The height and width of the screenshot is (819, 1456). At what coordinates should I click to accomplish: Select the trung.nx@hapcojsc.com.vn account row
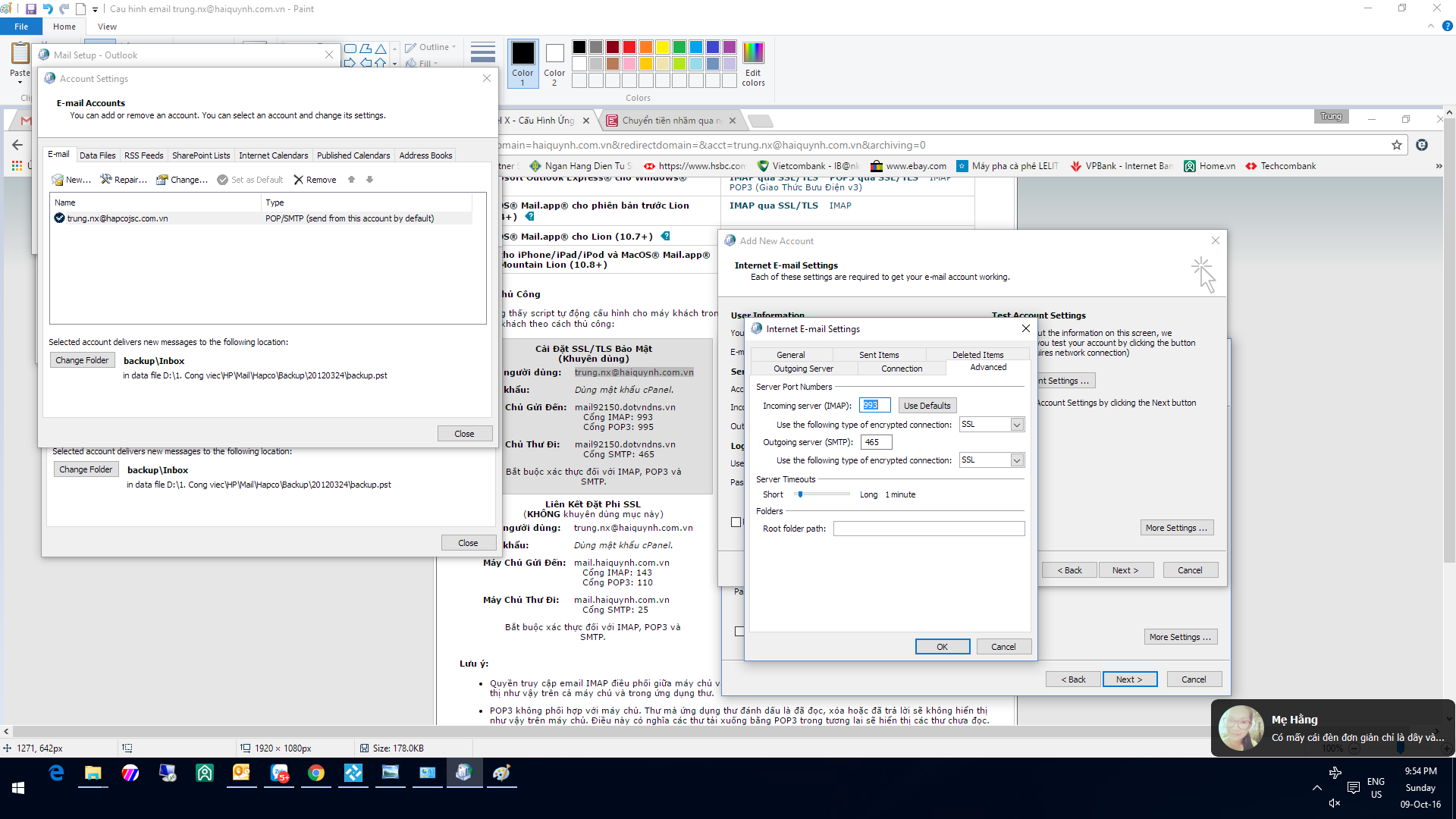(x=262, y=218)
